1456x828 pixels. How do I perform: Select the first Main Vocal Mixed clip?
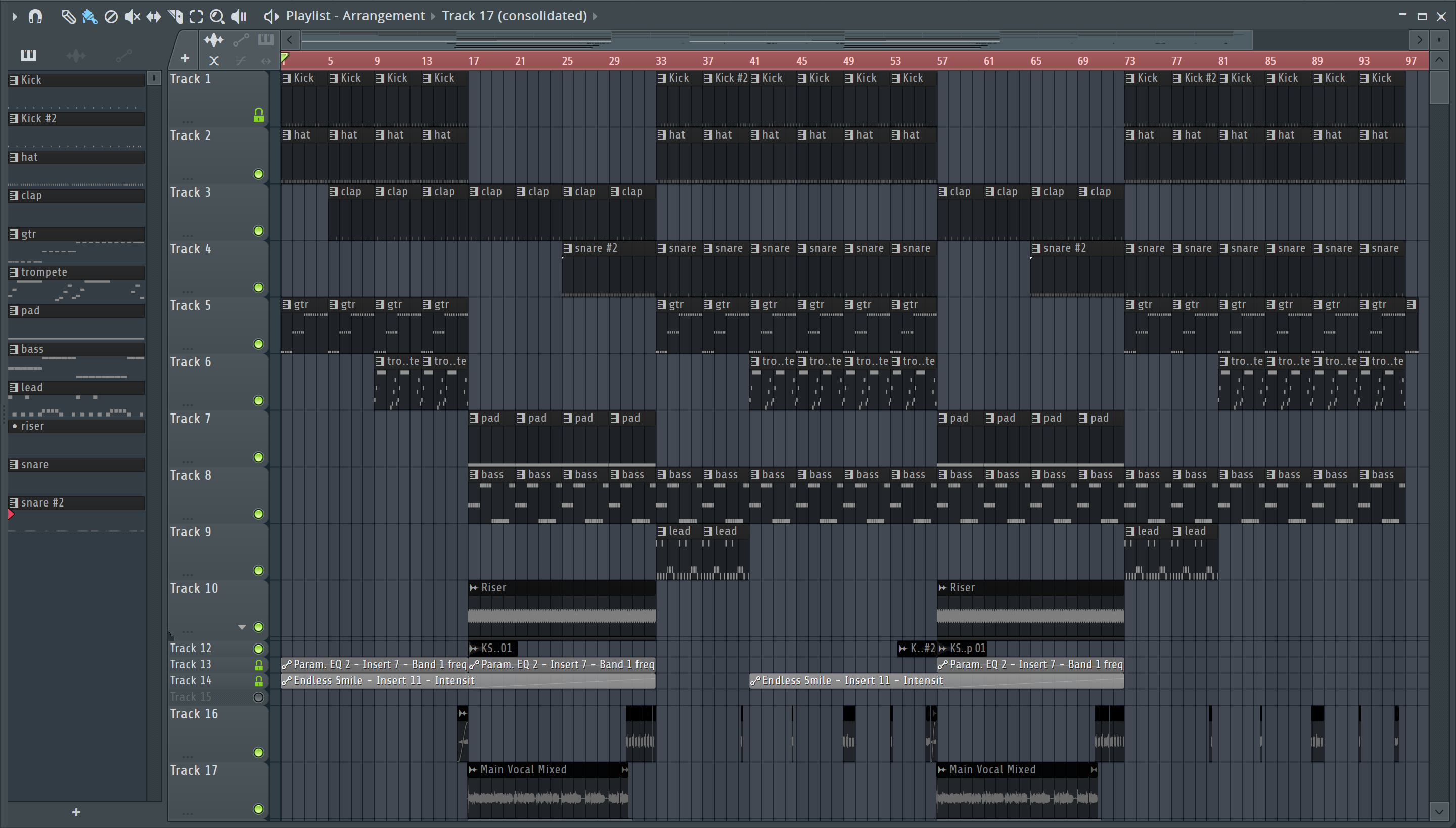[x=548, y=791]
